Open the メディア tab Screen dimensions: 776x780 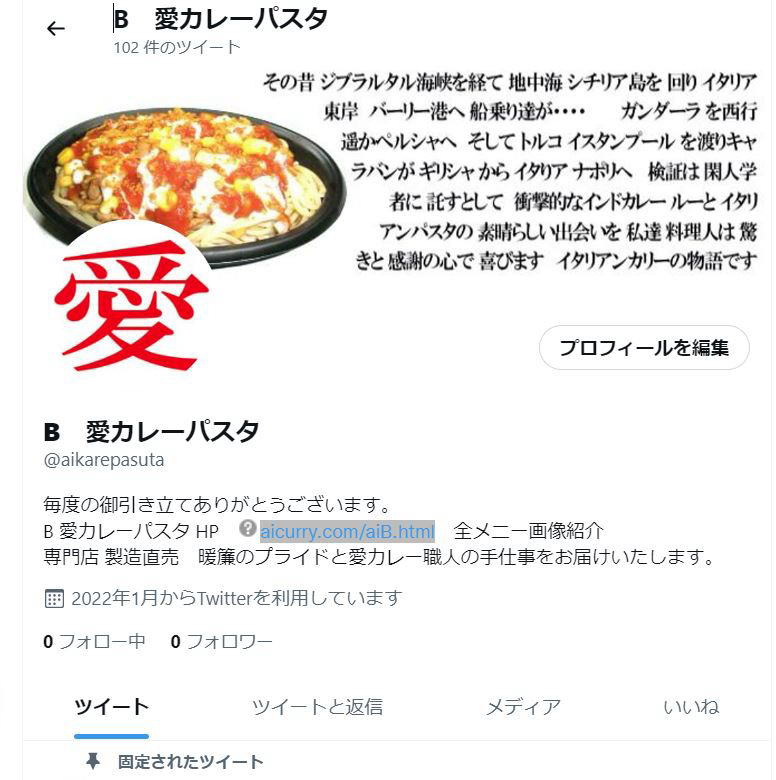(x=523, y=707)
